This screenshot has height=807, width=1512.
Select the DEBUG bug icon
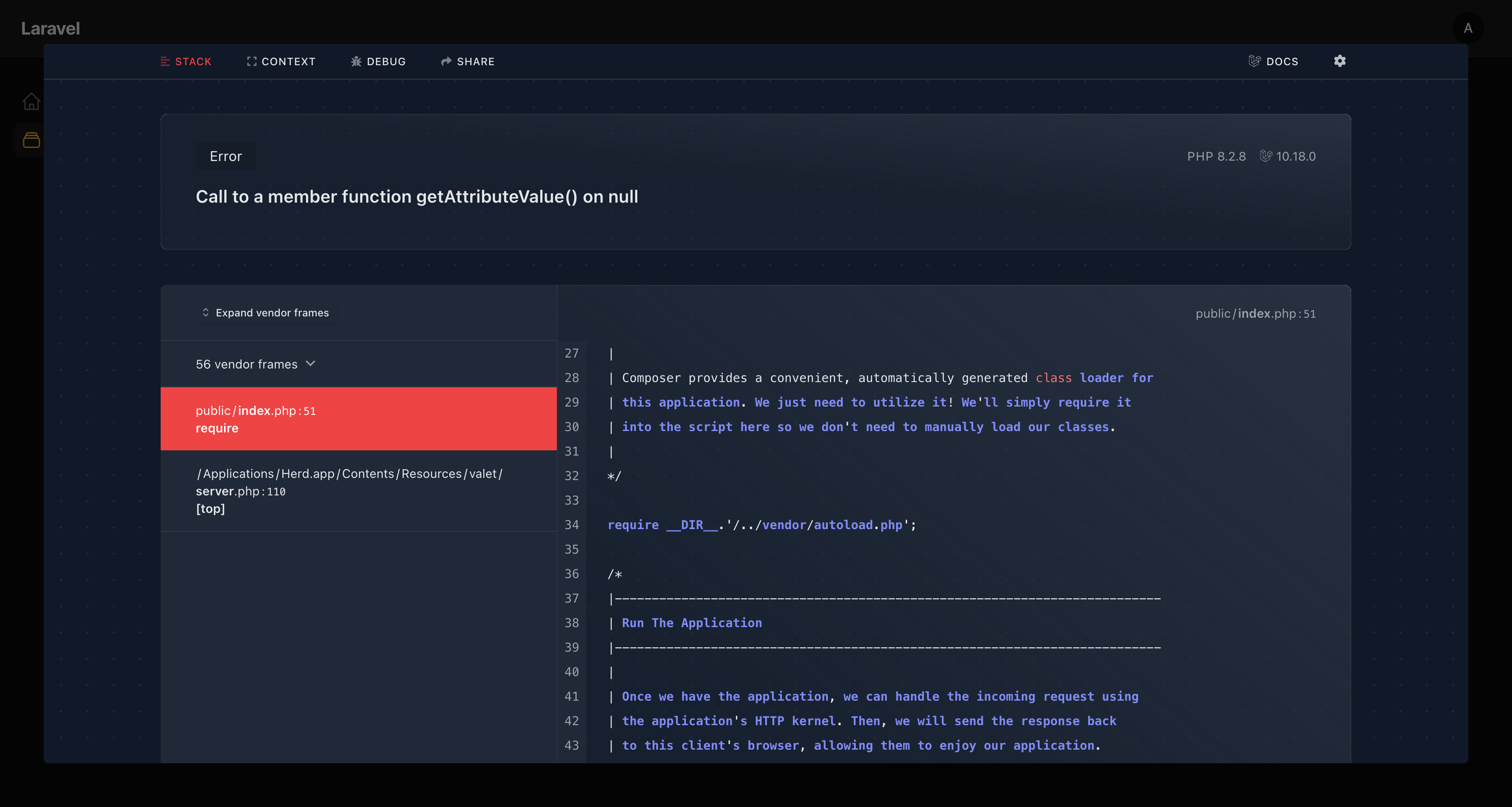click(x=356, y=61)
